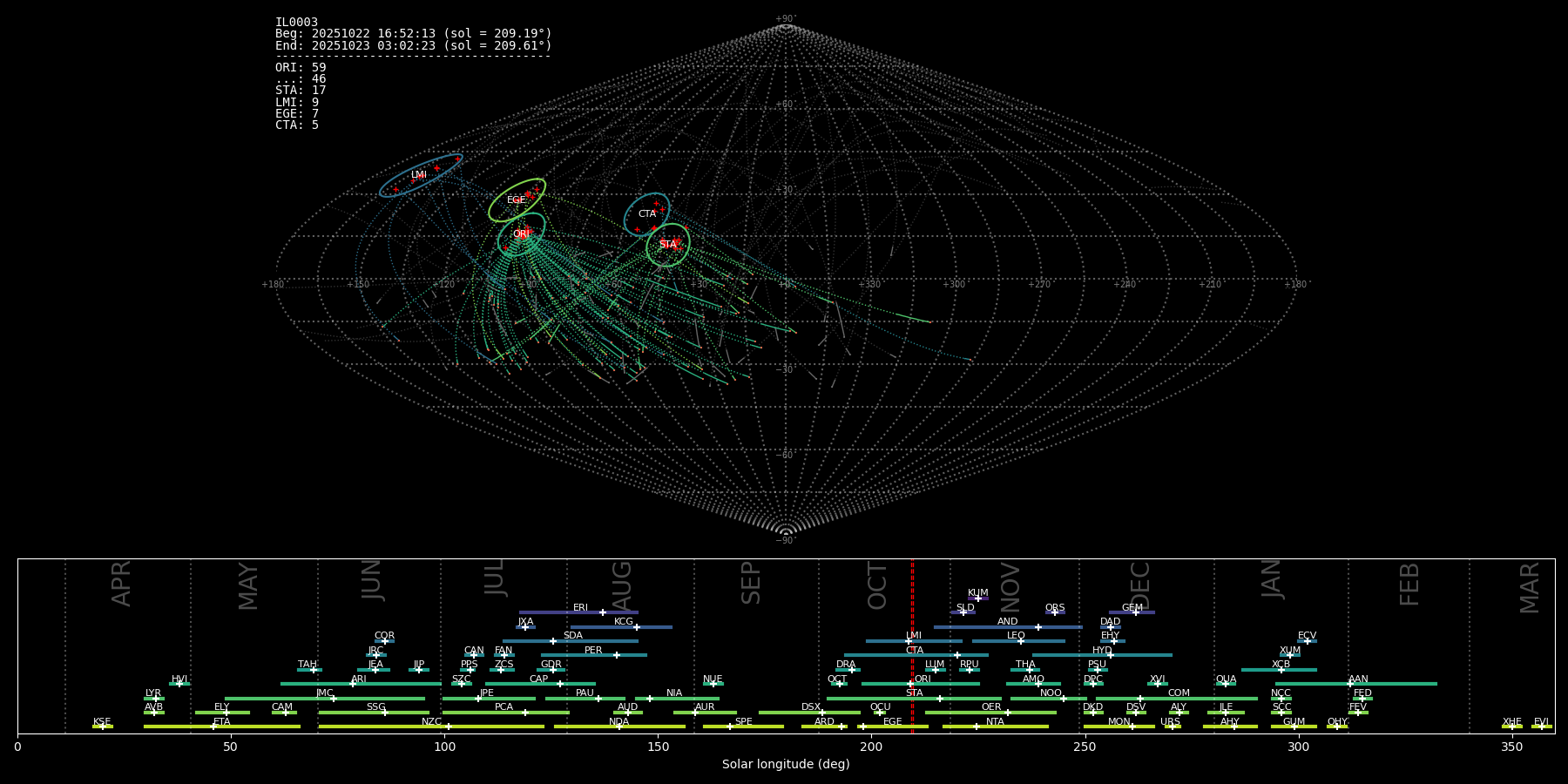
Task: Click the NUE shower label in timeline
Action: coord(713,679)
